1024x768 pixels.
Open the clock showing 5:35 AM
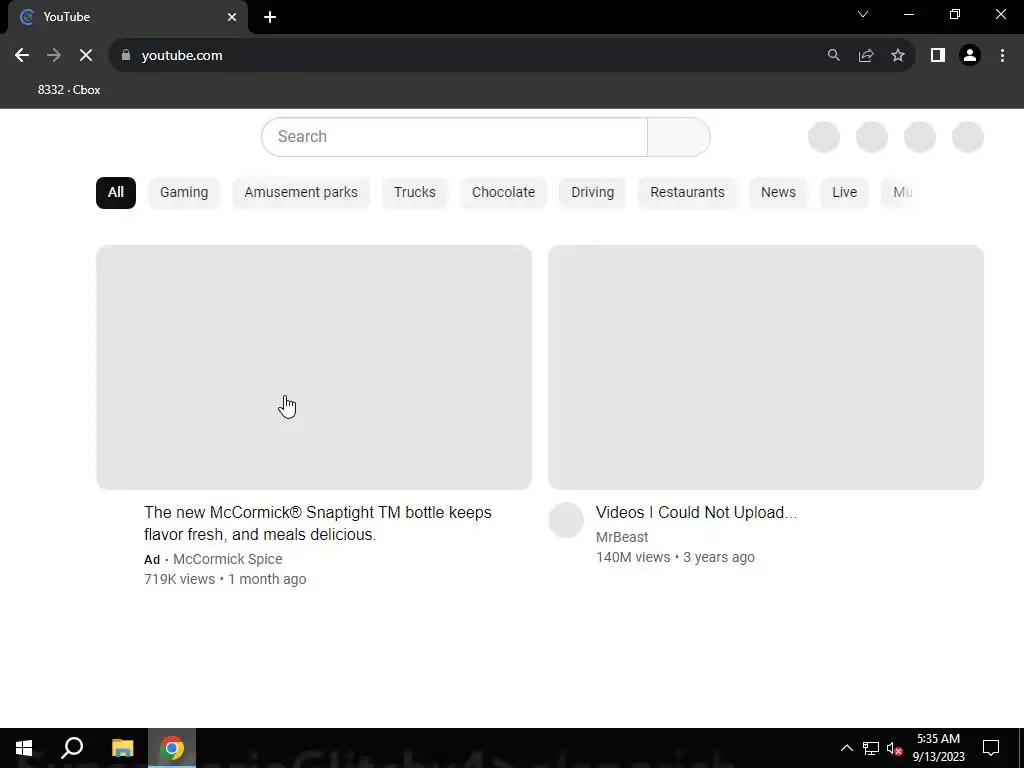(x=938, y=748)
